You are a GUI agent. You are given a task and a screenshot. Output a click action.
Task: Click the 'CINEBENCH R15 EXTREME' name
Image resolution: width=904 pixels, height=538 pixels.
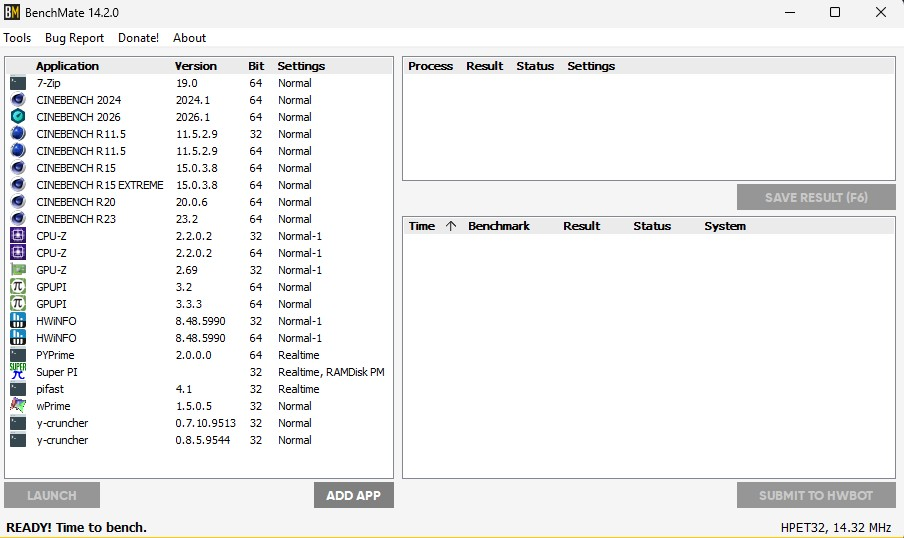pyautogui.click(x=100, y=185)
